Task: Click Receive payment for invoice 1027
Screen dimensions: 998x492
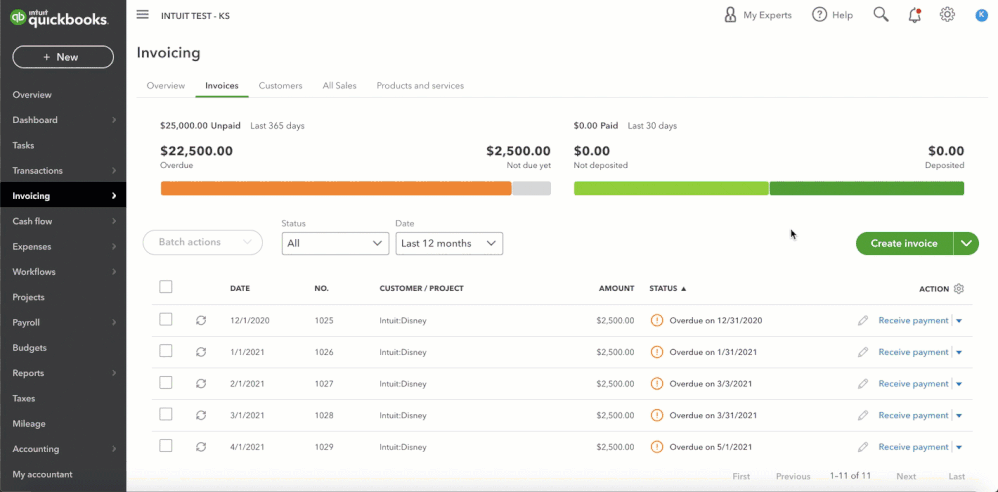Action: click(x=913, y=384)
